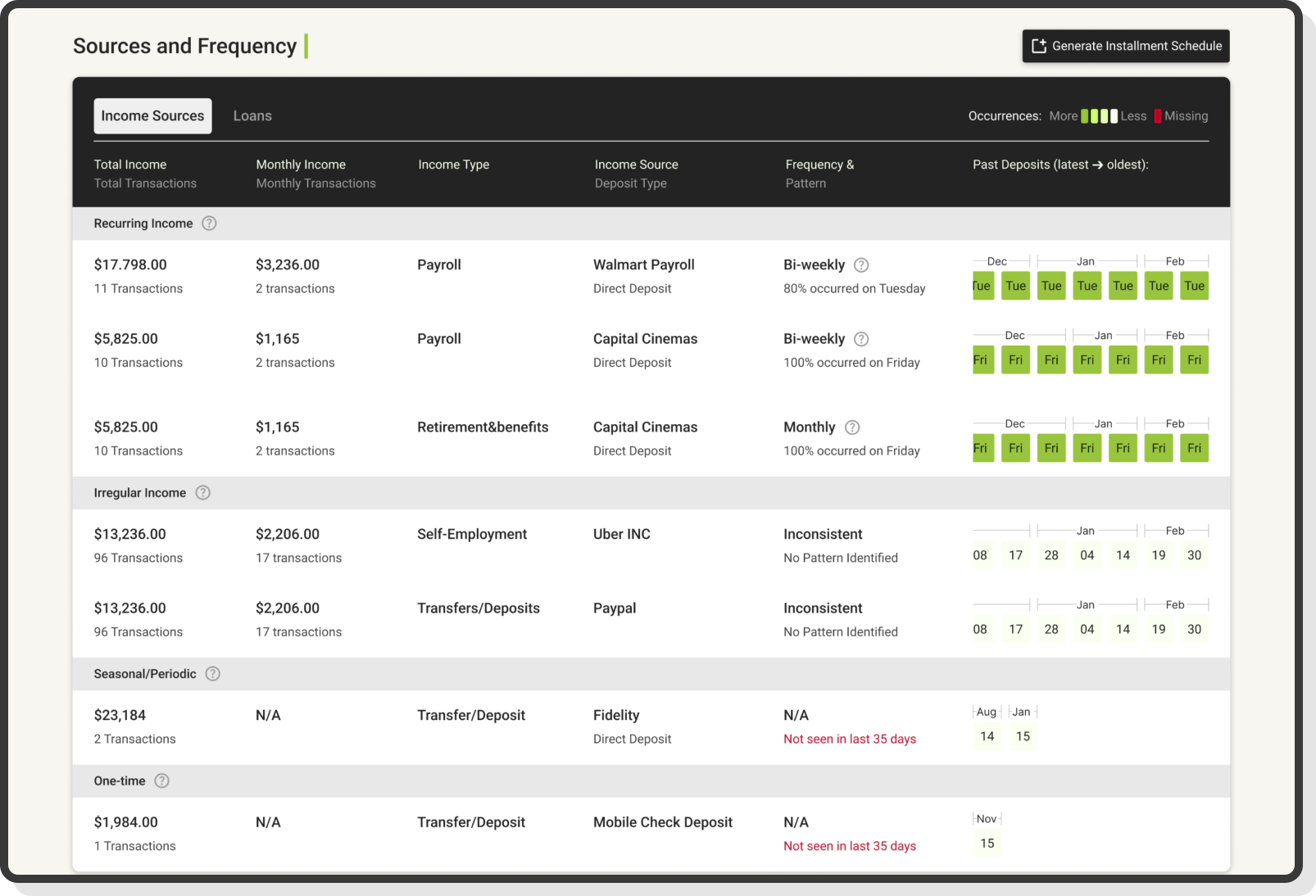Click the One-time section help icon

click(162, 781)
